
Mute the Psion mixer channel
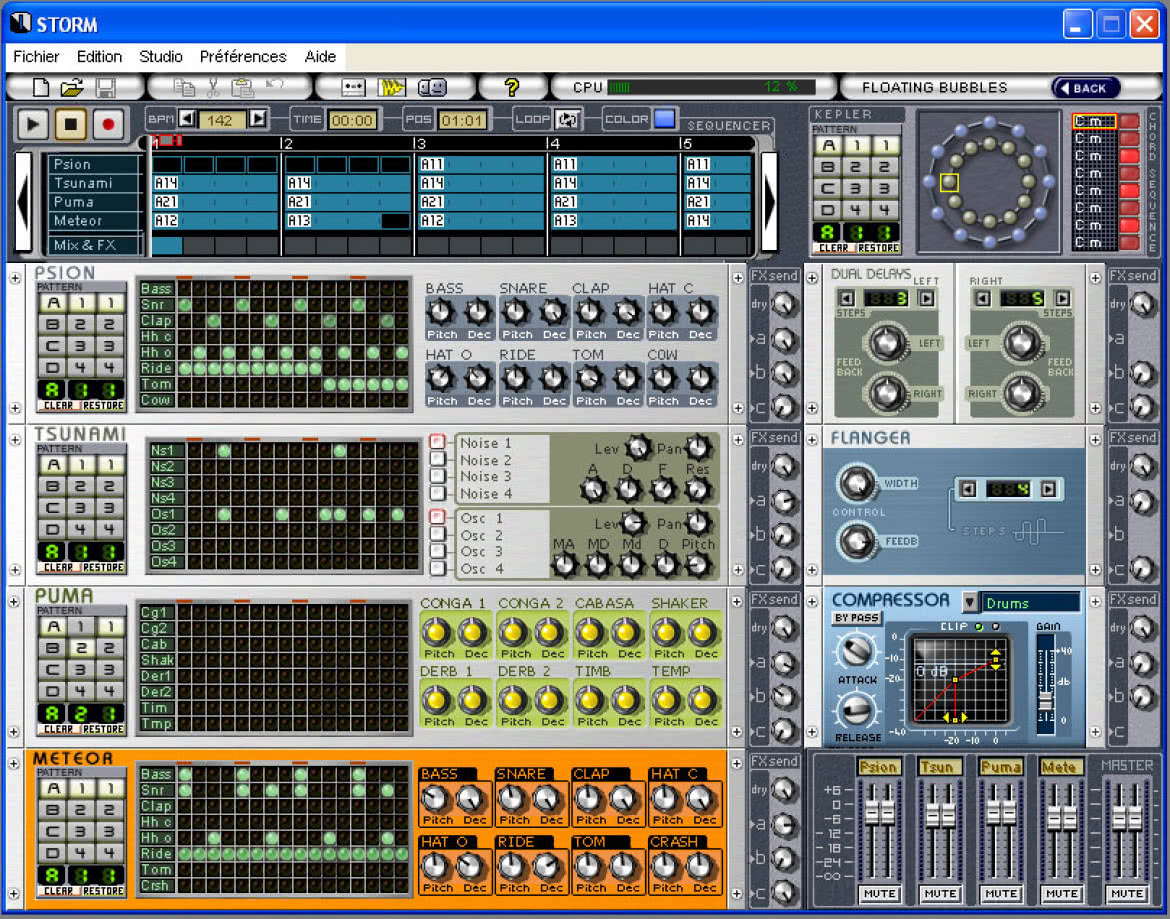879,894
